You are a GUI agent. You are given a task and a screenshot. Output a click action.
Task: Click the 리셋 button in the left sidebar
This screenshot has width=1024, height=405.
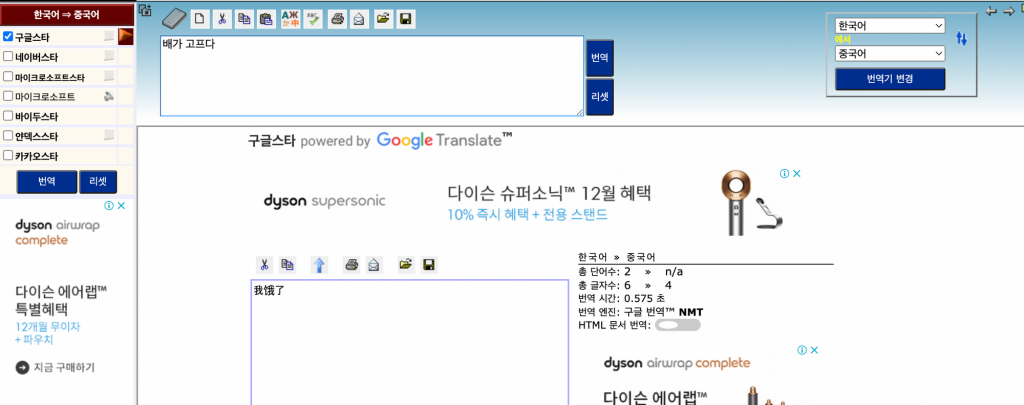pos(98,182)
